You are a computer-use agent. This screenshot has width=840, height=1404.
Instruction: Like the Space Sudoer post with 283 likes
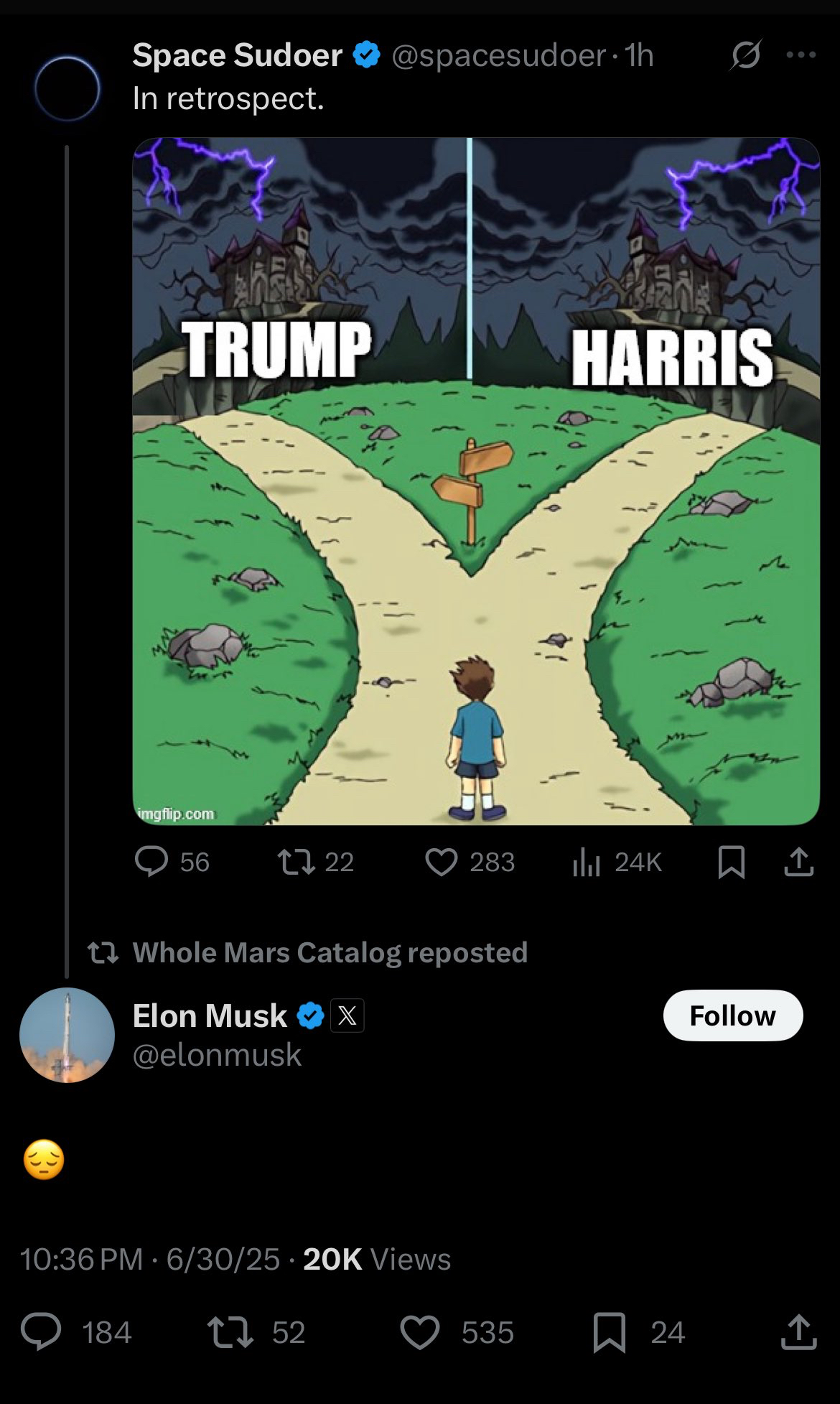pos(441,861)
